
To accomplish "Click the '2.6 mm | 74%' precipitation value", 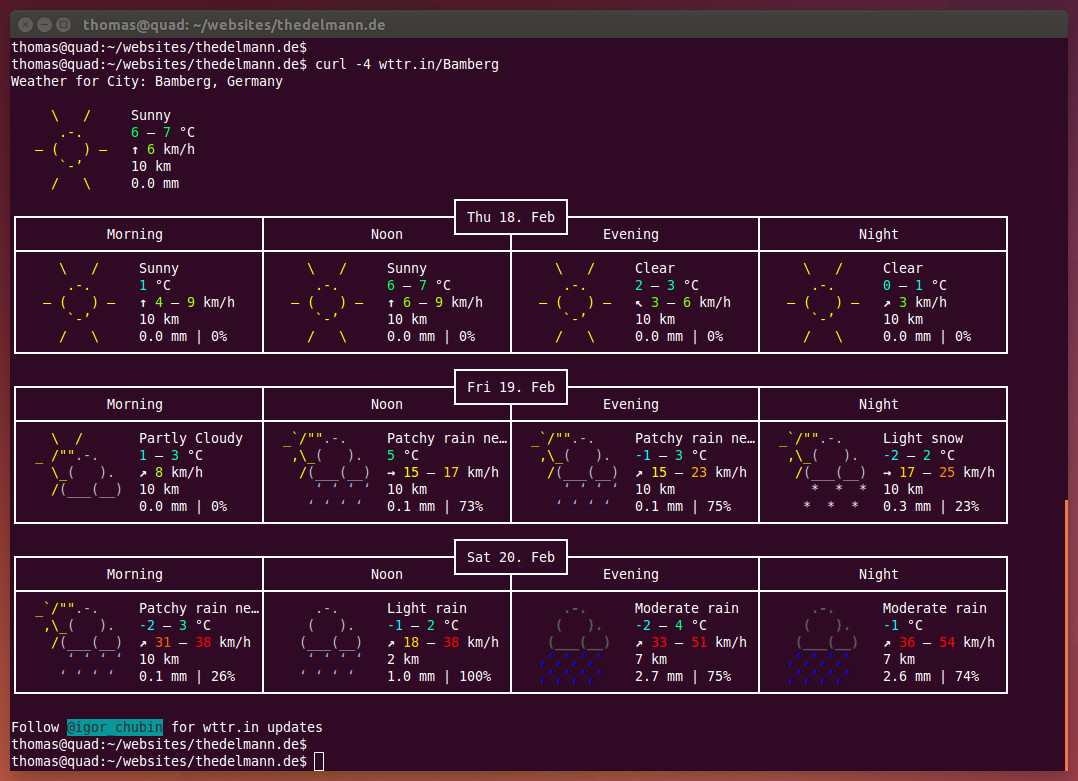I will tap(932, 676).
